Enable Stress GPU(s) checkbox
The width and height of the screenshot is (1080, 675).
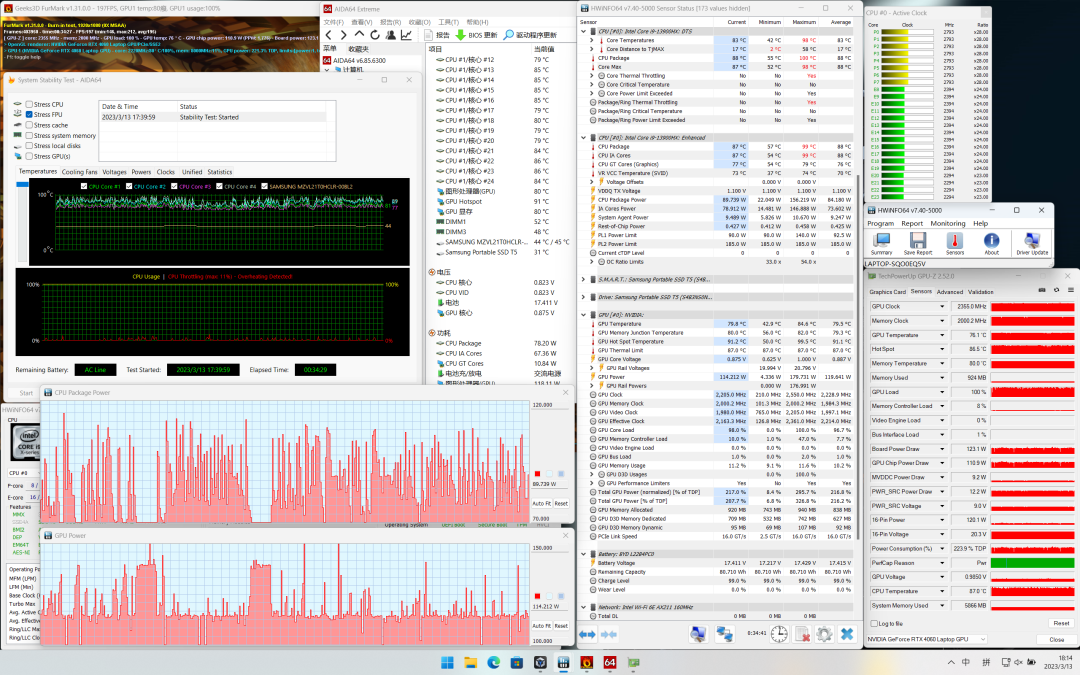(29, 156)
